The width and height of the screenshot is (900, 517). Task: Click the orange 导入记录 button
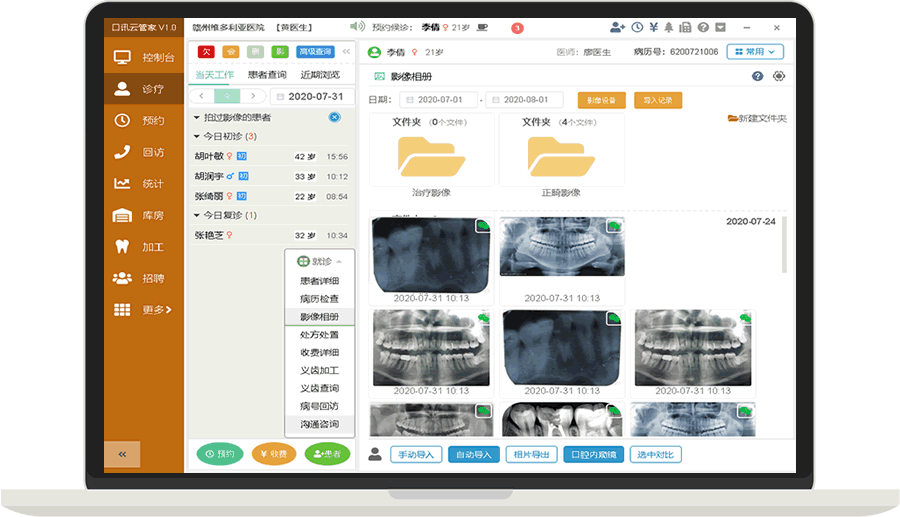click(658, 100)
